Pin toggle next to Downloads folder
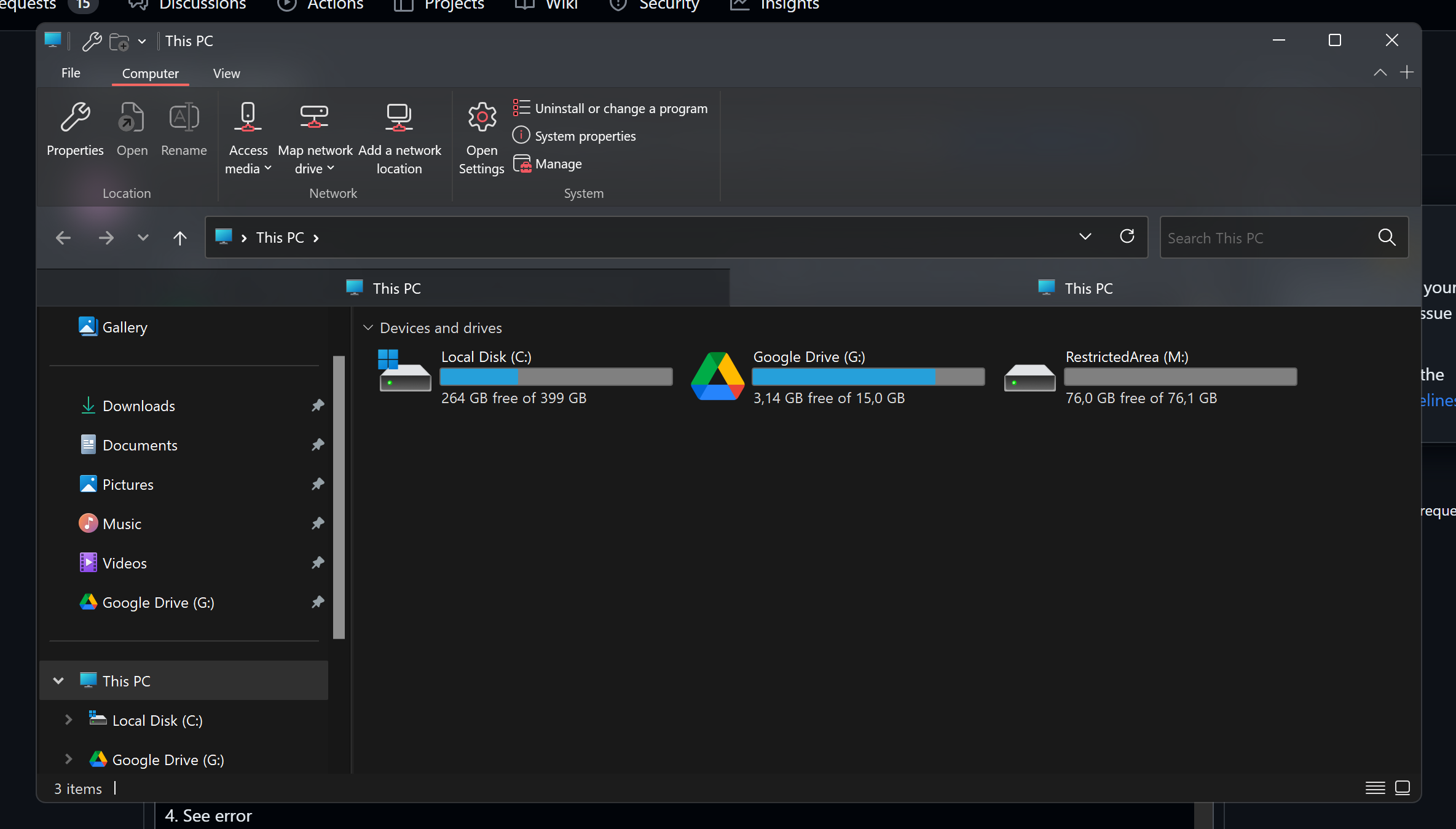Screen dimensions: 1456x829 (x=318, y=406)
